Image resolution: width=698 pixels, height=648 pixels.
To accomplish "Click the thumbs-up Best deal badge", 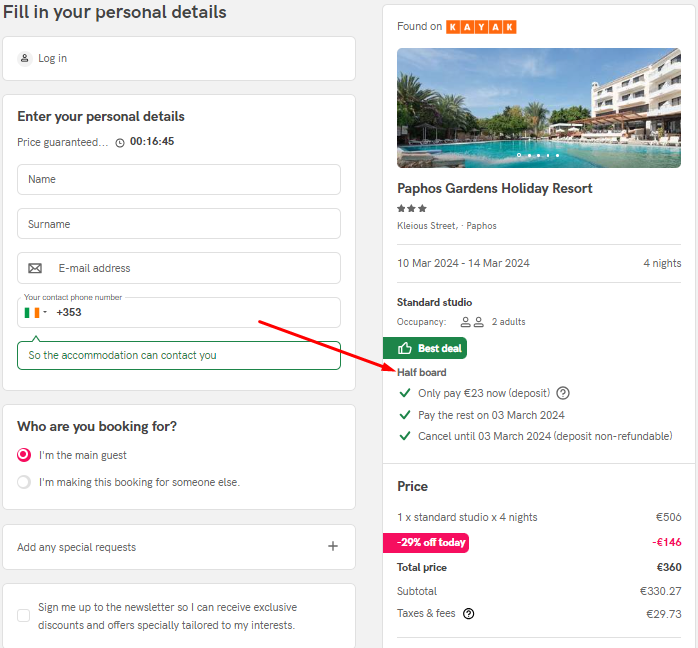I will tap(425, 348).
